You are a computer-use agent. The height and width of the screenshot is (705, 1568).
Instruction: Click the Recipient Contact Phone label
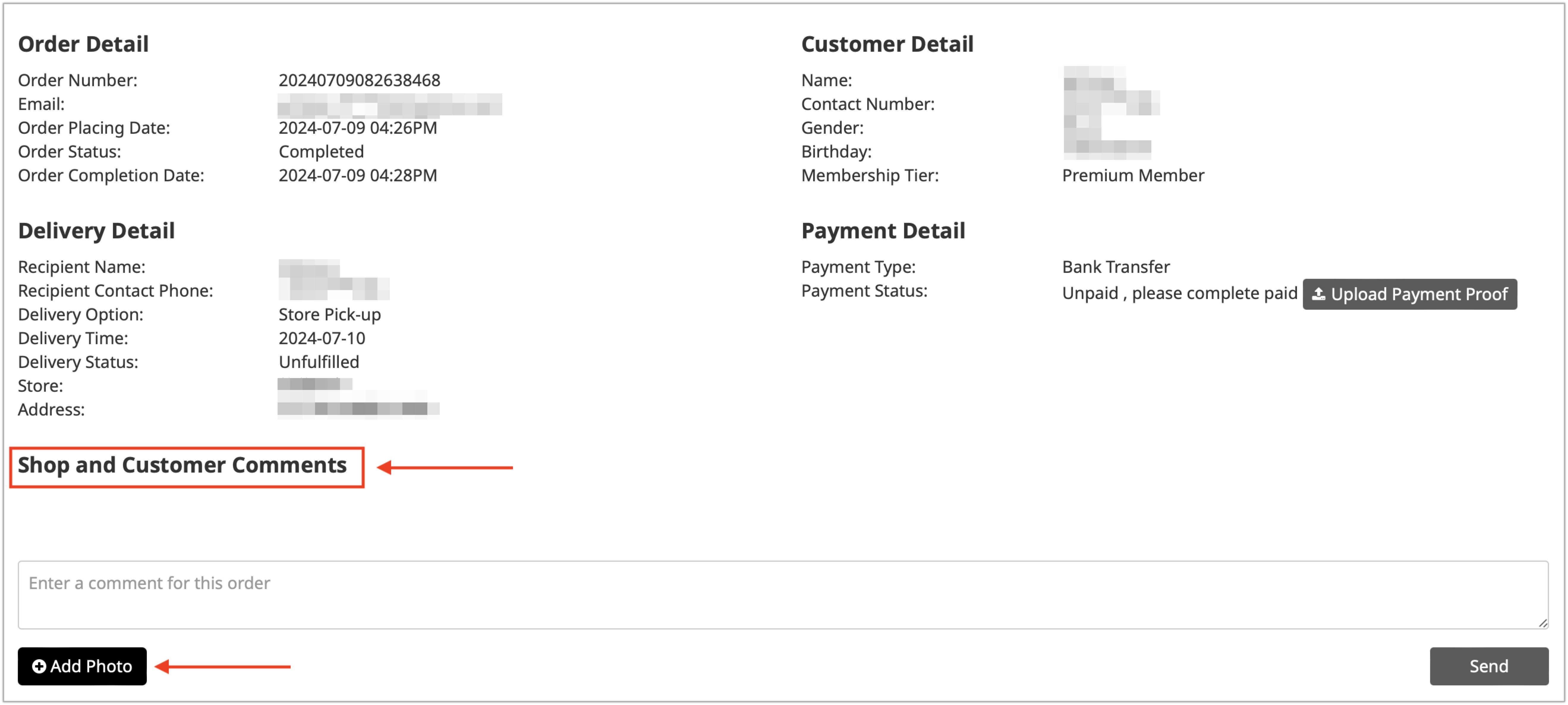click(115, 290)
